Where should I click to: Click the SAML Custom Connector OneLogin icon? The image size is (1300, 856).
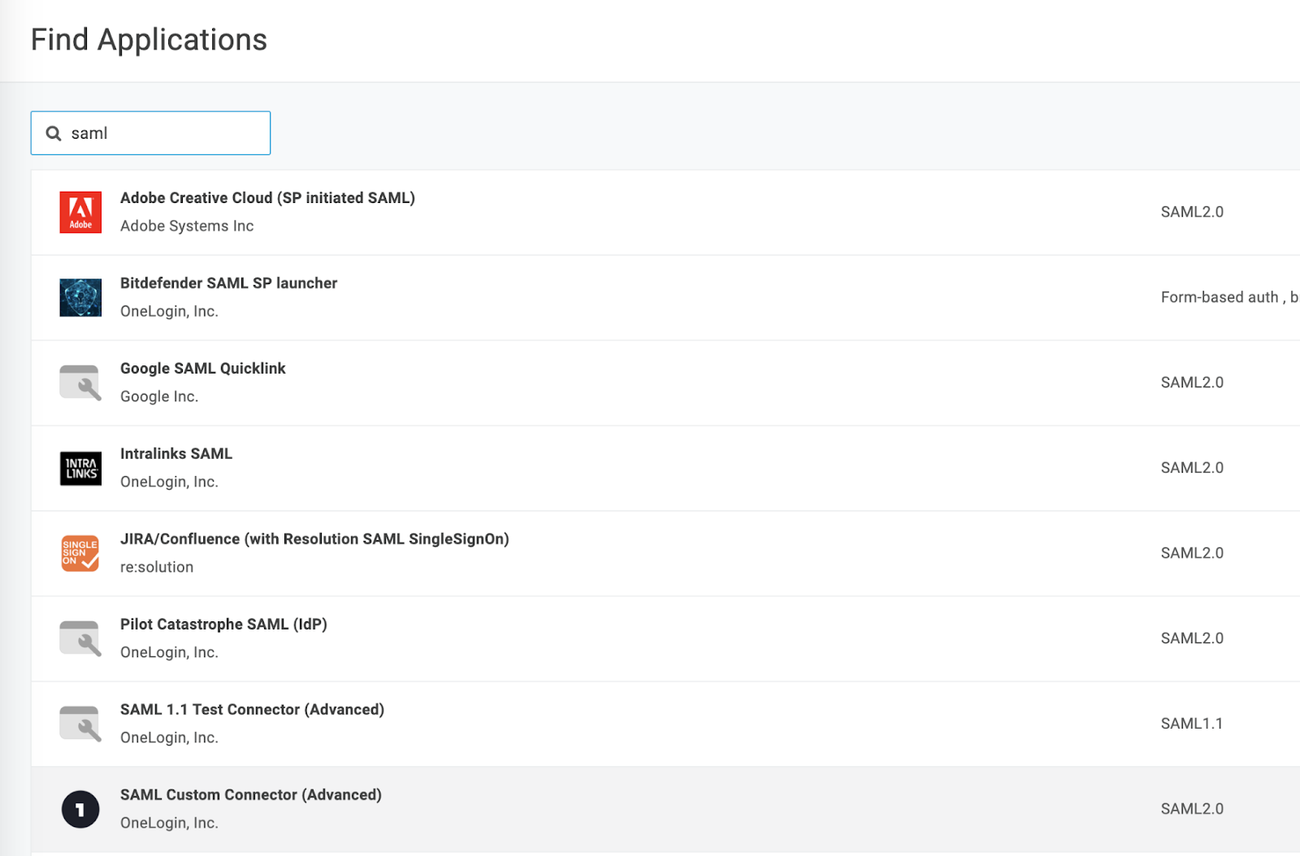(x=80, y=809)
